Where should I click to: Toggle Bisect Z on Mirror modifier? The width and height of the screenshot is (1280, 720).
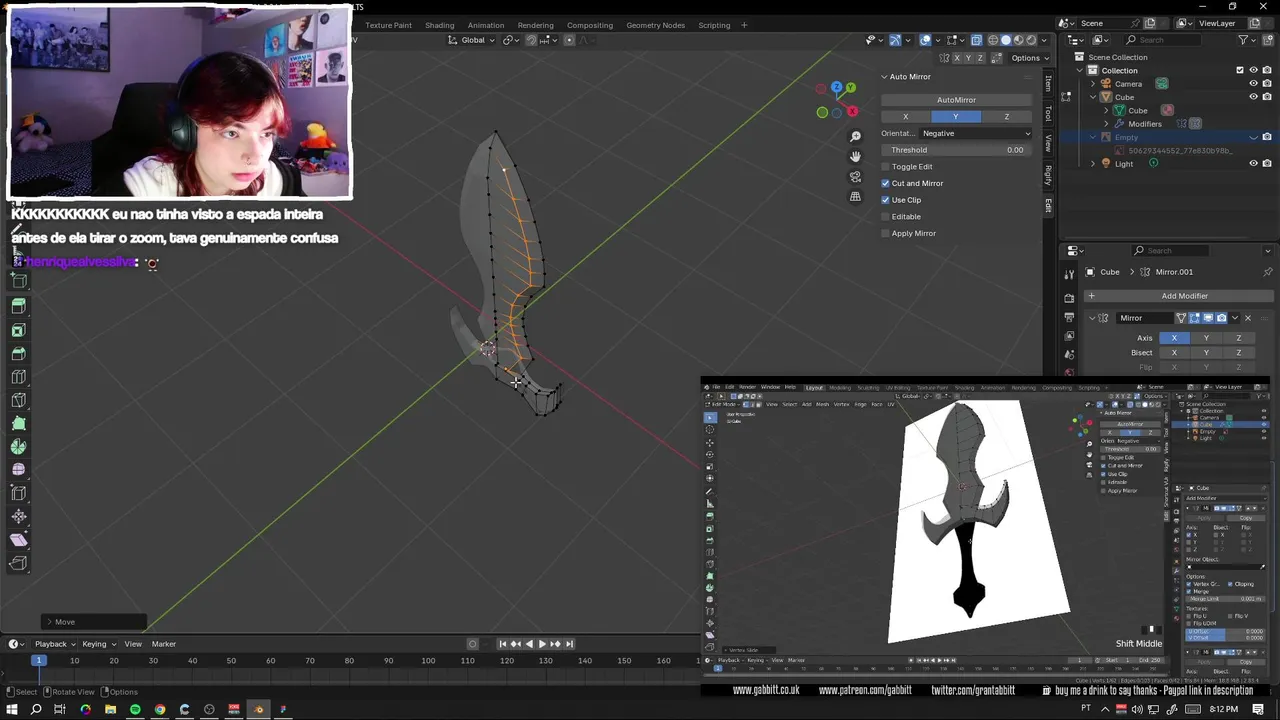tap(1238, 352)
